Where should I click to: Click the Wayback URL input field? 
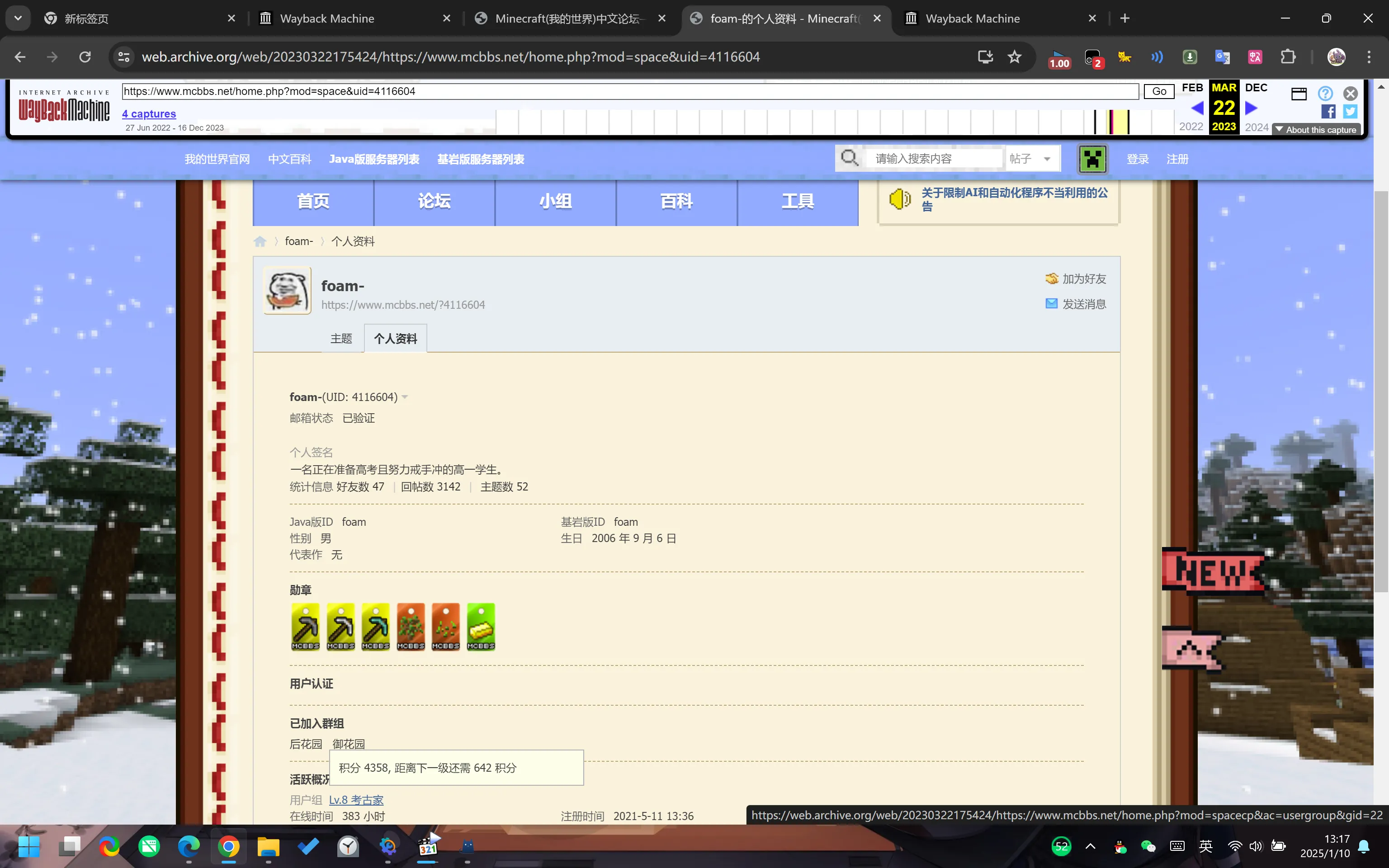pyautogui.click(x=630, y=91)
